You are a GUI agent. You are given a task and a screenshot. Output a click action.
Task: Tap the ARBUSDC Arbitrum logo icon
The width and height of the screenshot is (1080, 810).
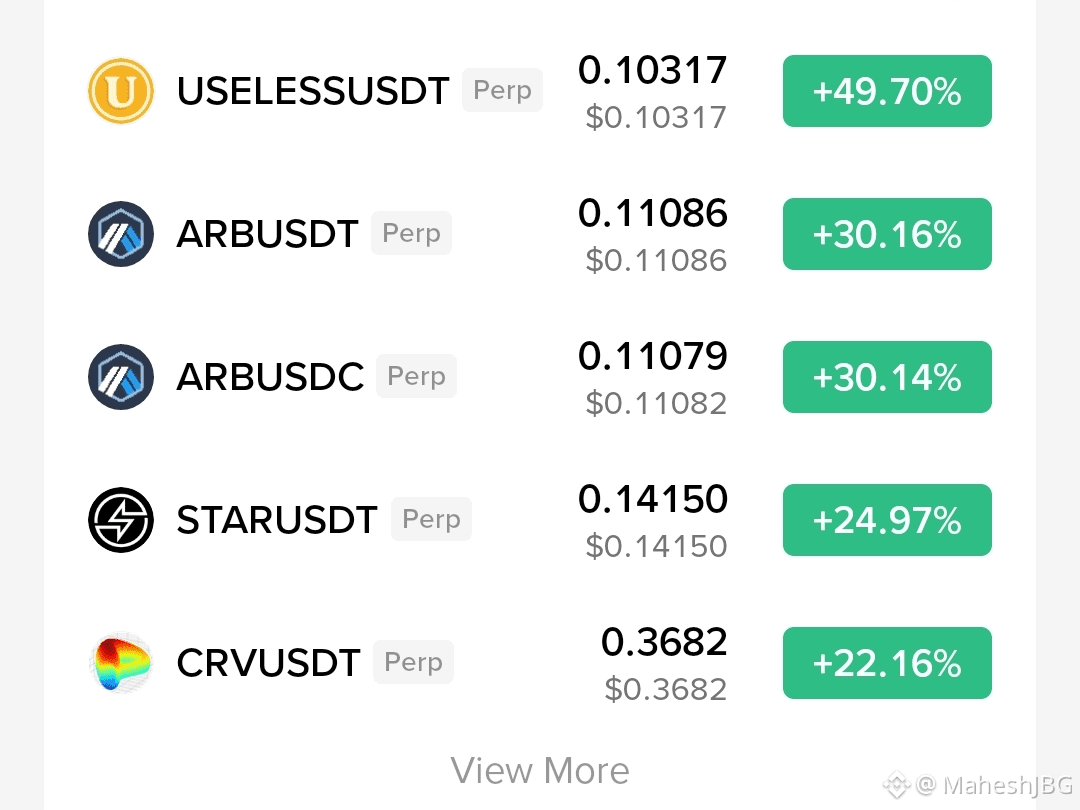tap(121, 377)
